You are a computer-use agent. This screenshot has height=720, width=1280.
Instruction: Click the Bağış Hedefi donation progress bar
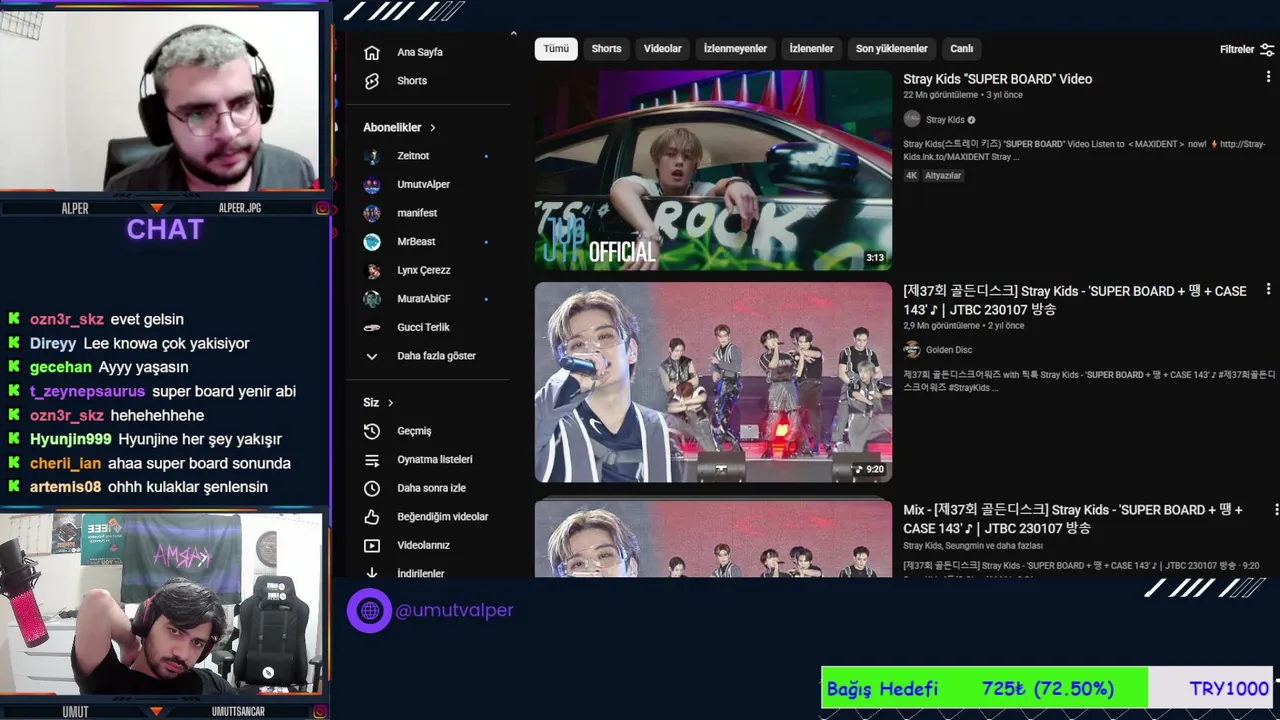coord(1047,688)
